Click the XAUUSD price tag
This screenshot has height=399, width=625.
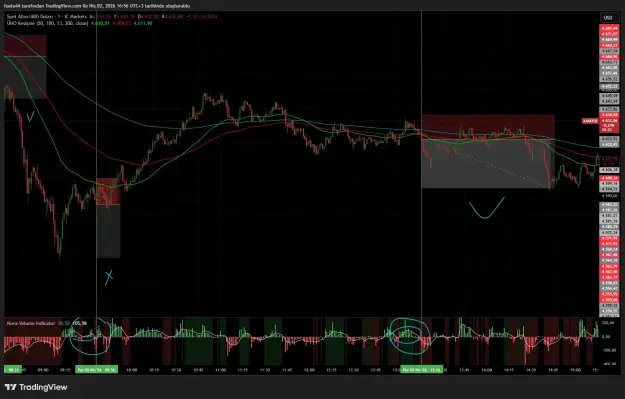point(590,121)
